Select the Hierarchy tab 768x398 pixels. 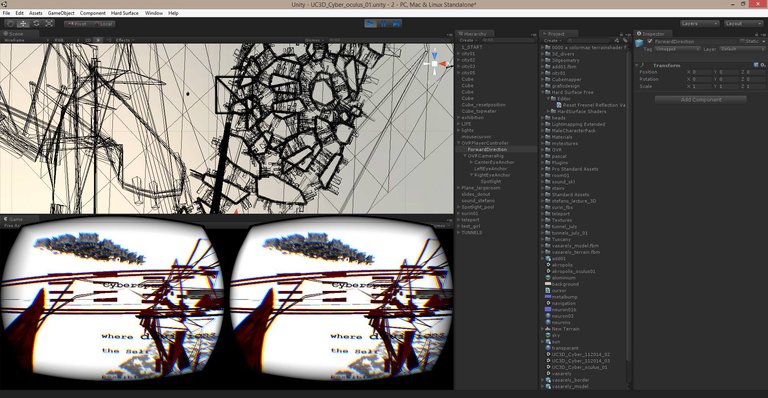coord(475,34)
